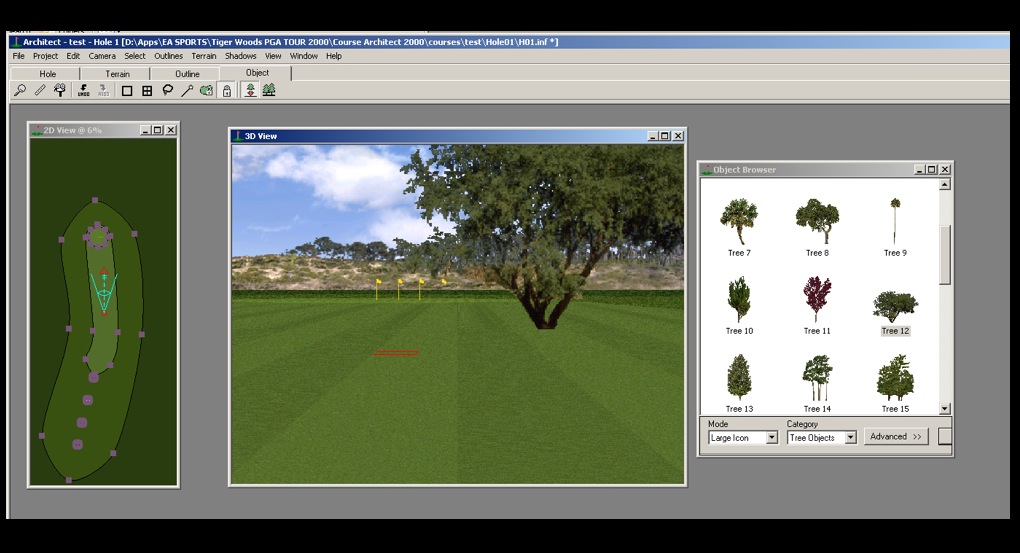The image size is (1020, 553).
Task: Click the Object Browser scrollbar thumb
Action: coord(945,254)
